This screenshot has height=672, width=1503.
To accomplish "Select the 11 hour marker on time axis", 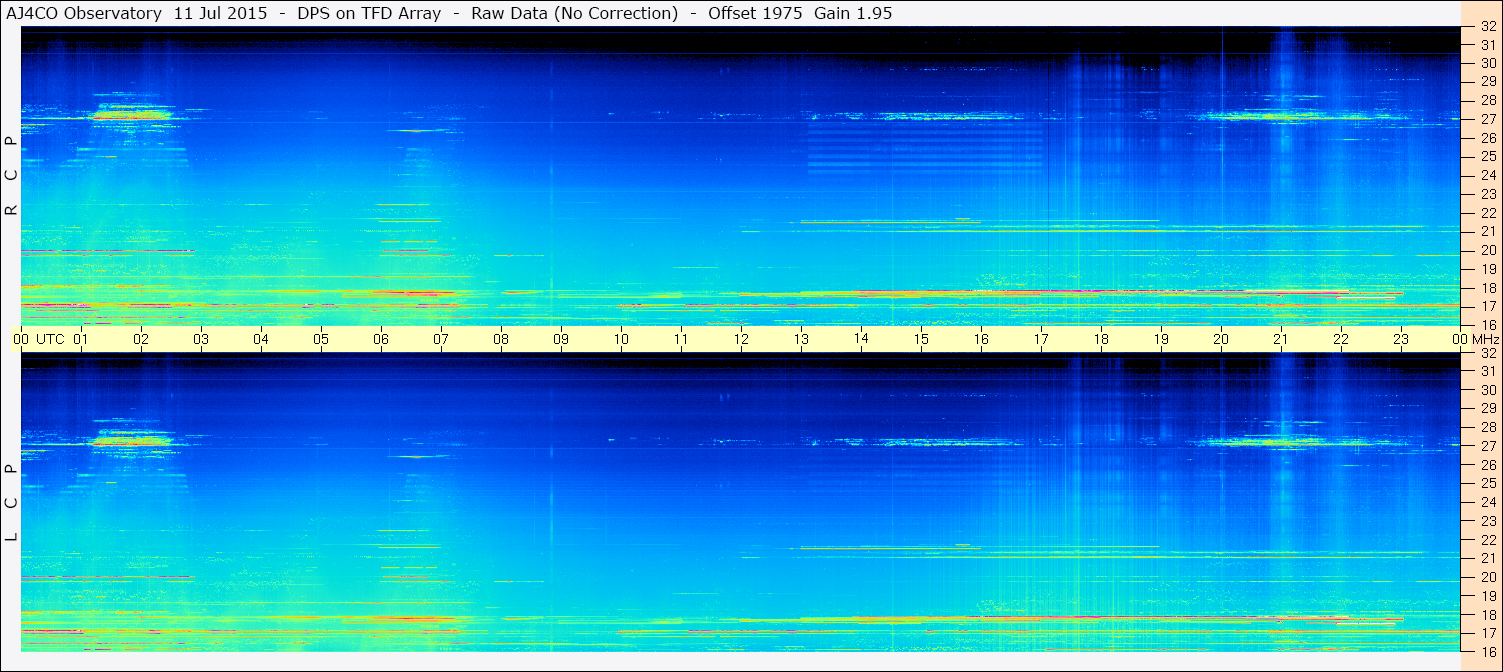I will point(681,339).
